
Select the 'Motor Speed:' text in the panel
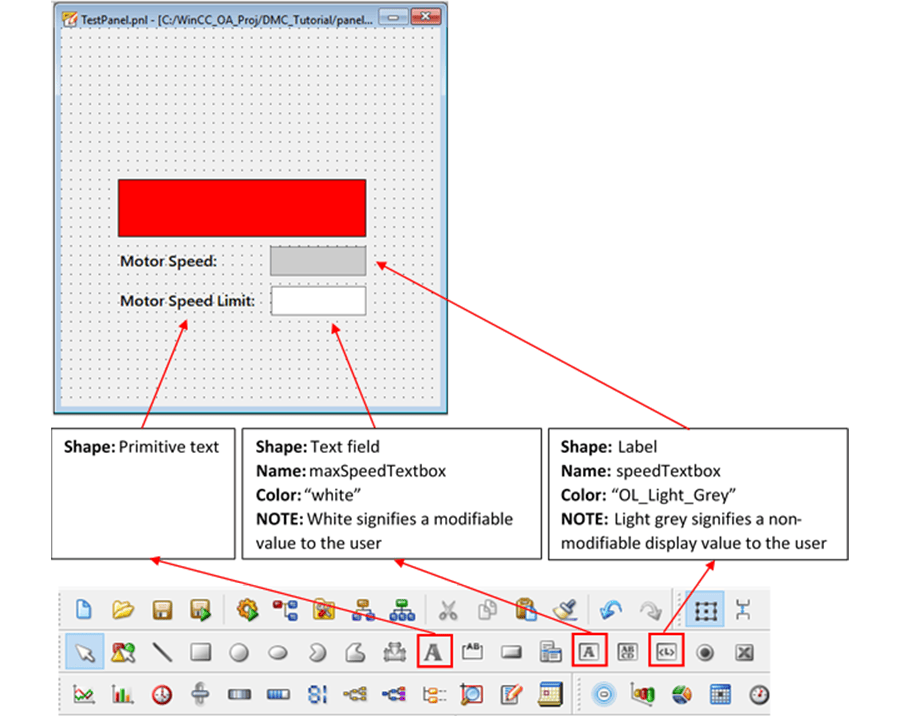[x=168, y=261]
